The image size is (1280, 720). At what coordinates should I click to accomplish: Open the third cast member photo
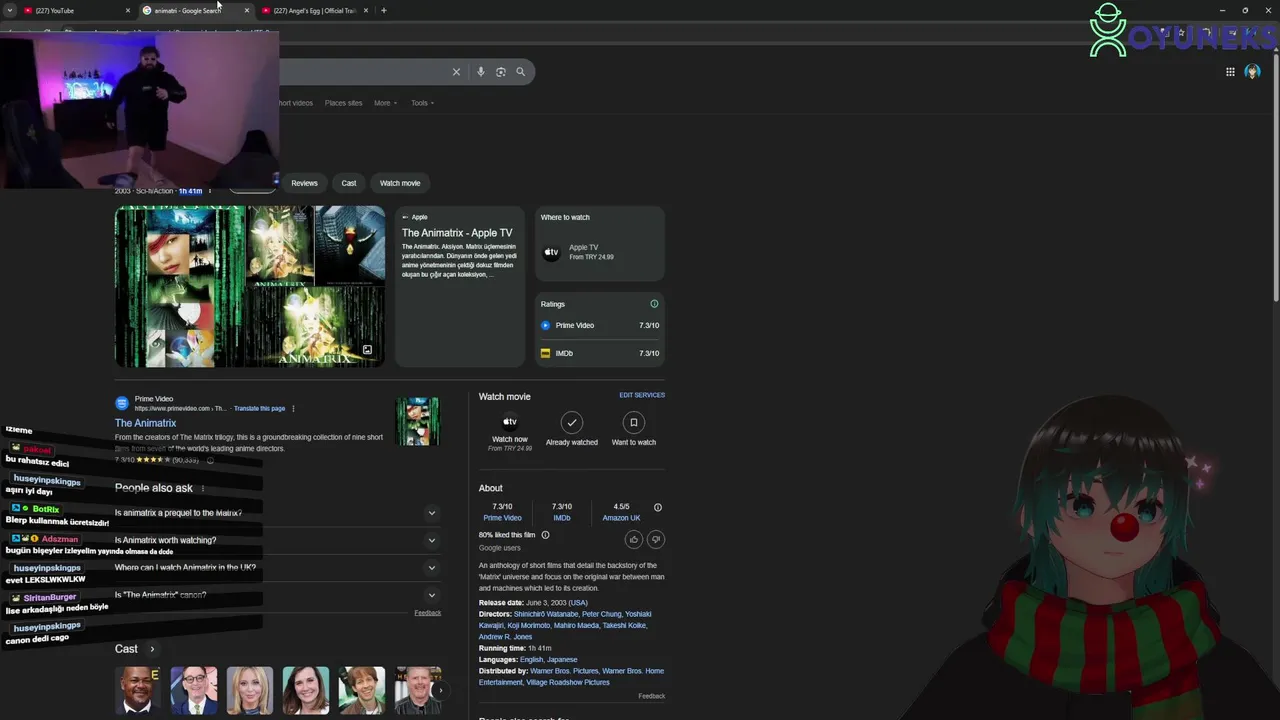point(250,690)
